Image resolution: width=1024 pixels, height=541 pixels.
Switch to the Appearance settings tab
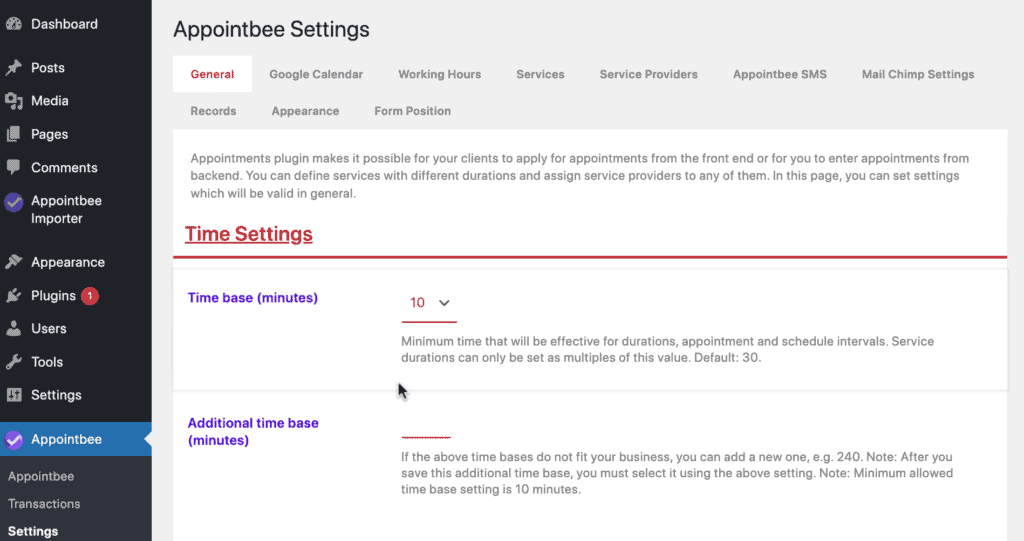click(306, 111)
